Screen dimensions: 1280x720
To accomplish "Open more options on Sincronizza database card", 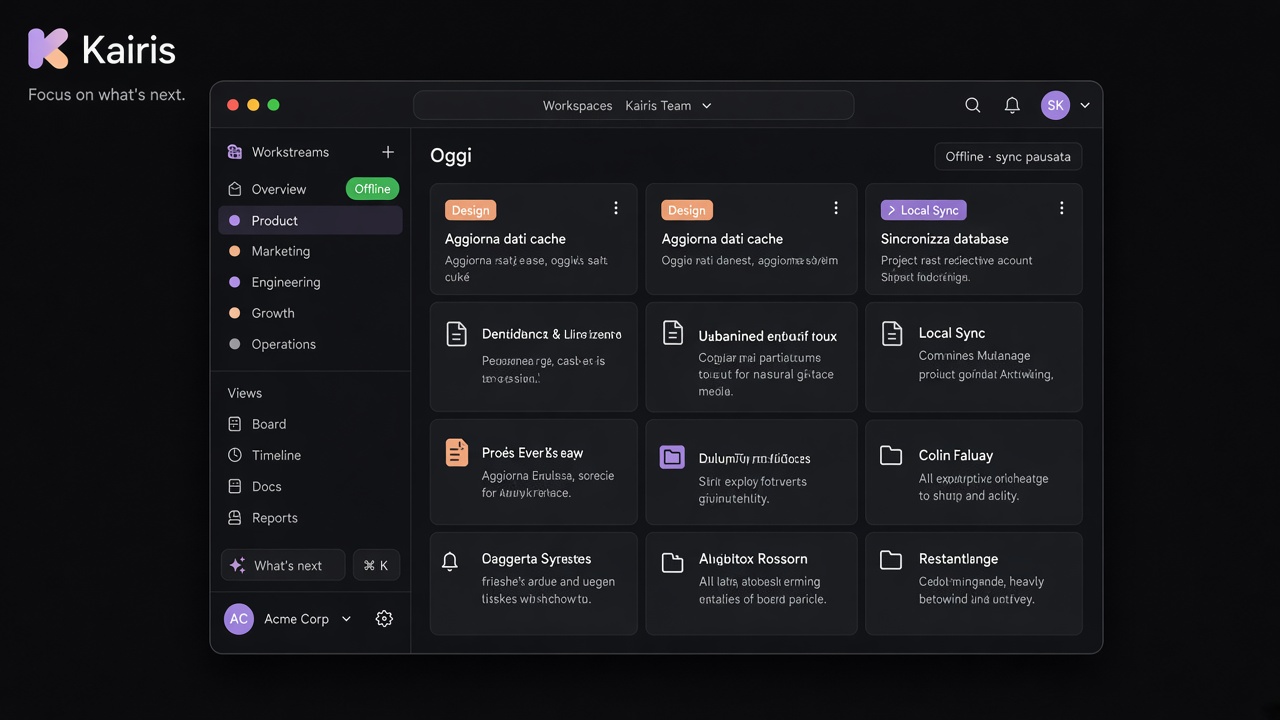I will click(x=1061, y=208).
